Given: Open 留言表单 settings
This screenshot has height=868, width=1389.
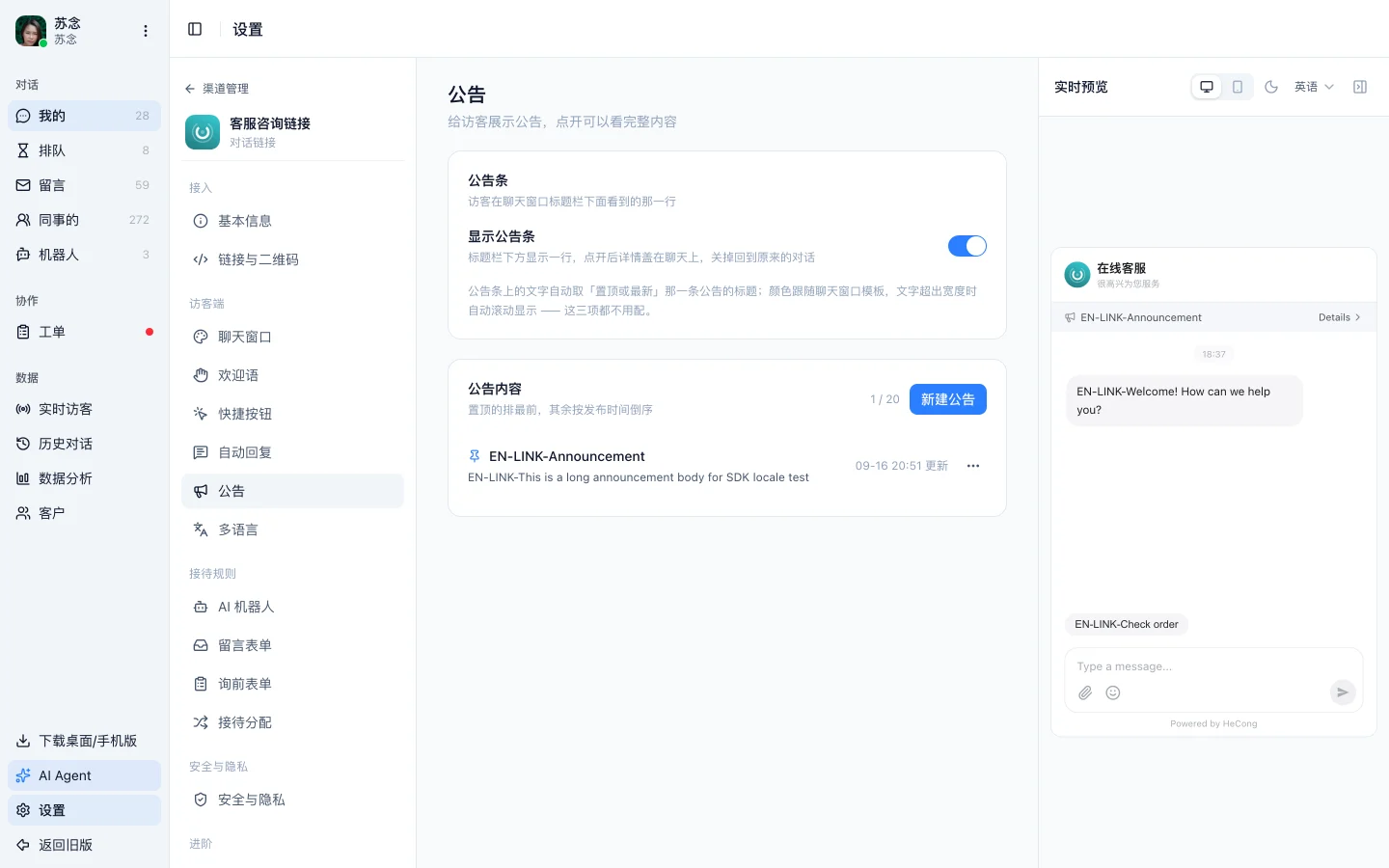Looking at the screenshot, I should tap(292, 645).
